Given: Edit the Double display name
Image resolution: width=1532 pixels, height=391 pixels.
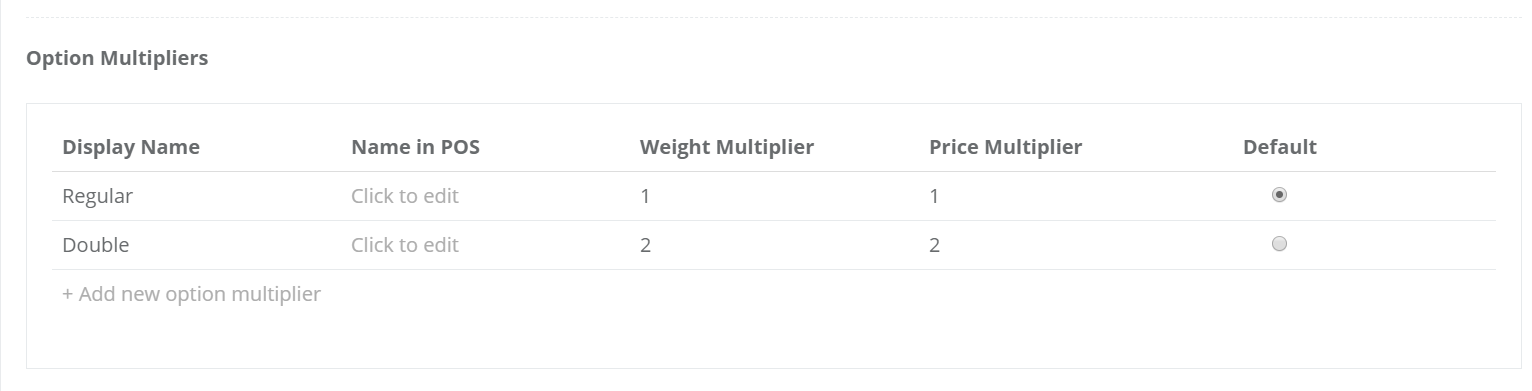Looking at the screenshot, I should (x=95, y=245).
